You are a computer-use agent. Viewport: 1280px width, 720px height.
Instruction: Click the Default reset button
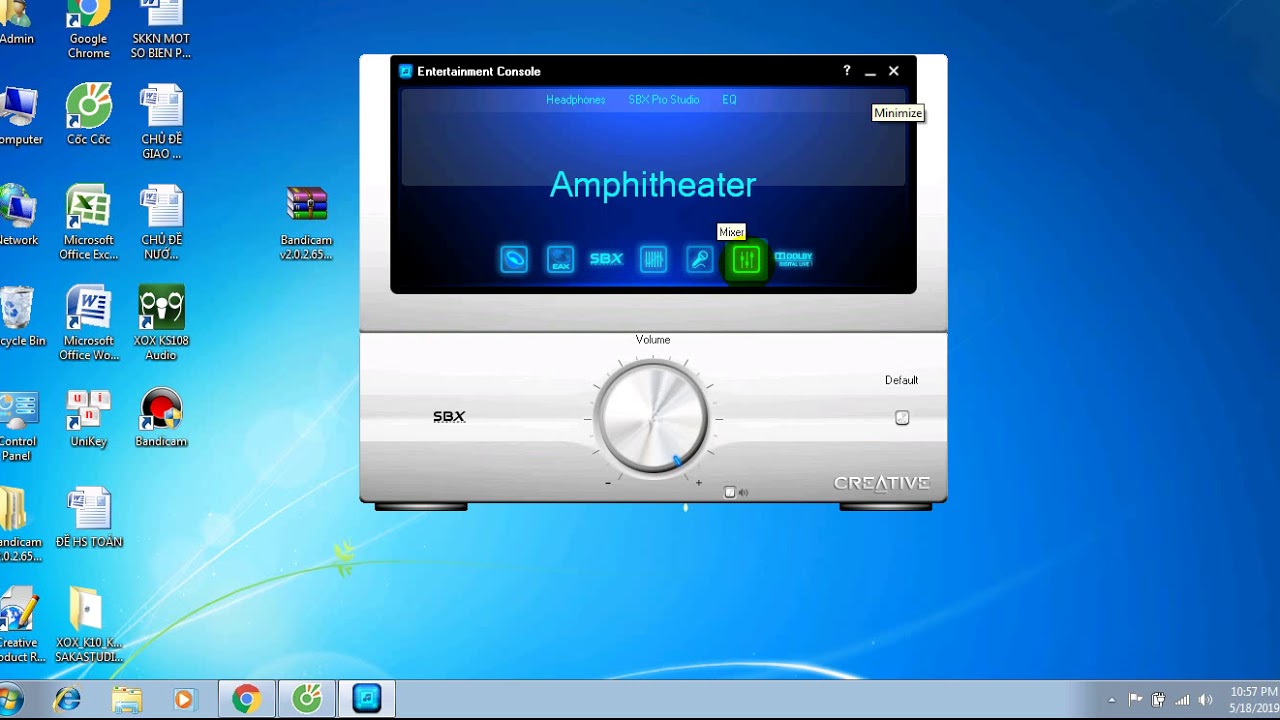click(x=902, y=418)
